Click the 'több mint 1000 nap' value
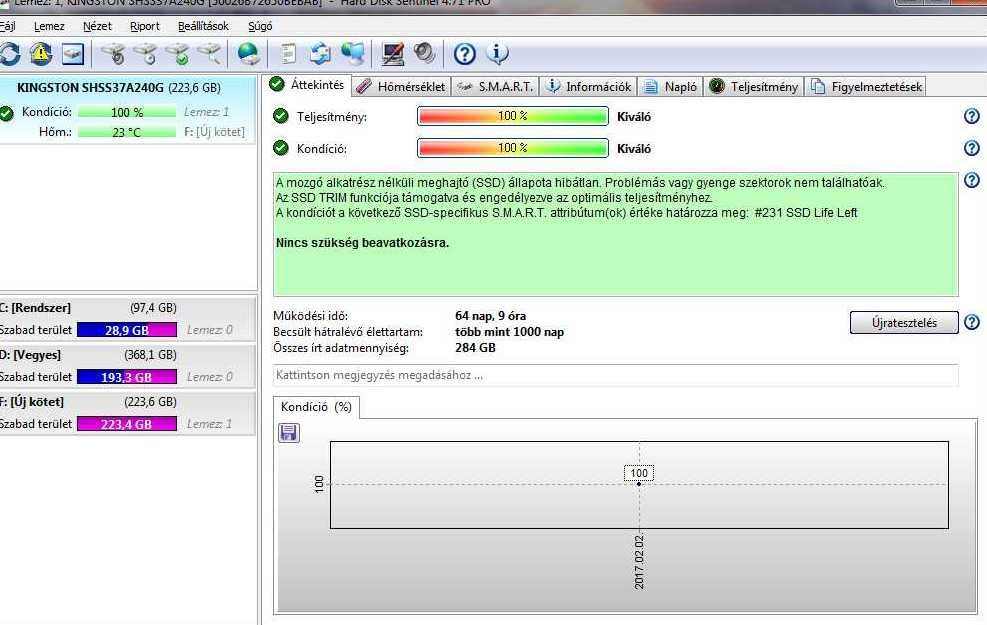The image size is (987, 625). 509,332
